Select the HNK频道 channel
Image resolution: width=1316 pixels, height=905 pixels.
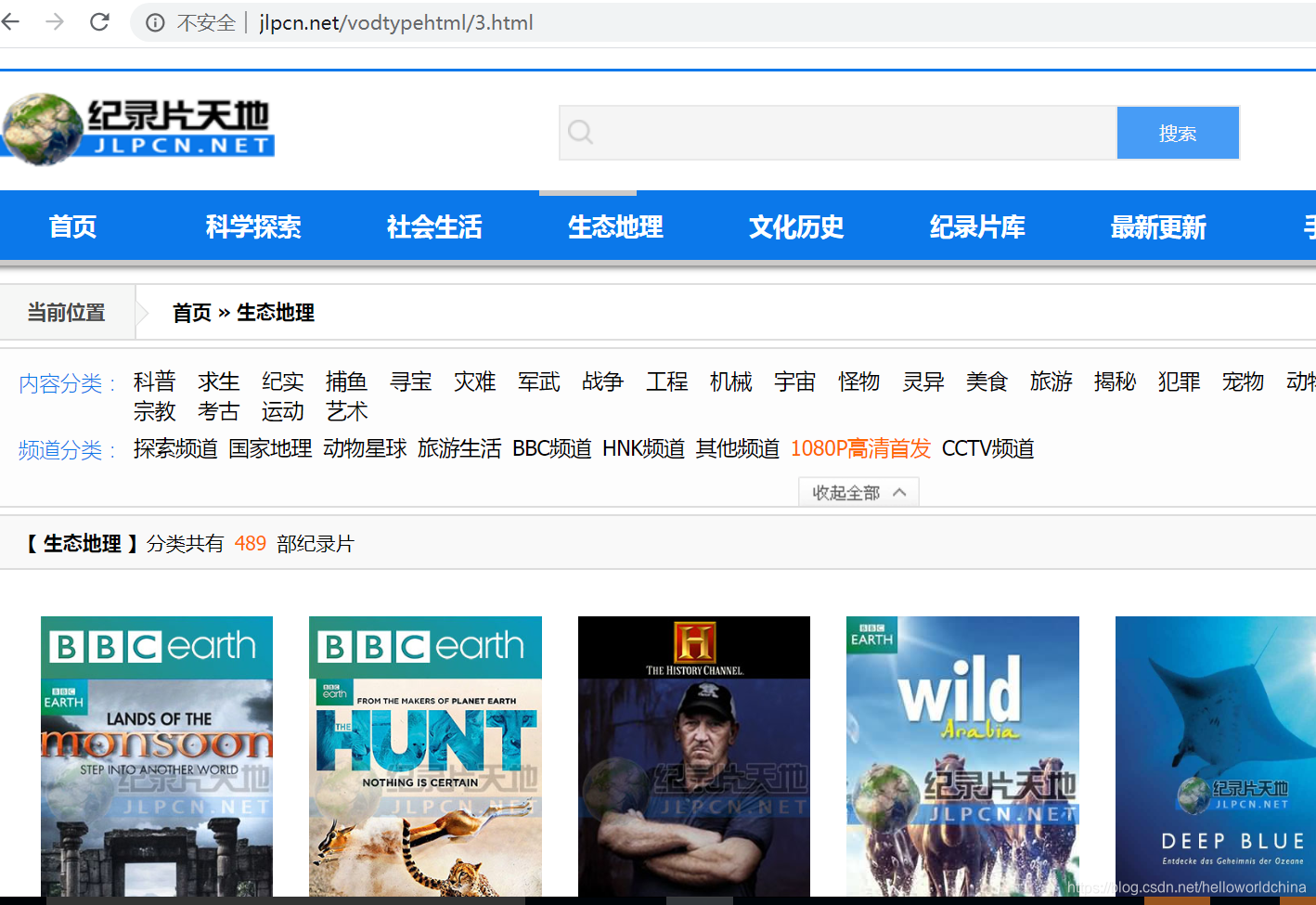point(644,448)
